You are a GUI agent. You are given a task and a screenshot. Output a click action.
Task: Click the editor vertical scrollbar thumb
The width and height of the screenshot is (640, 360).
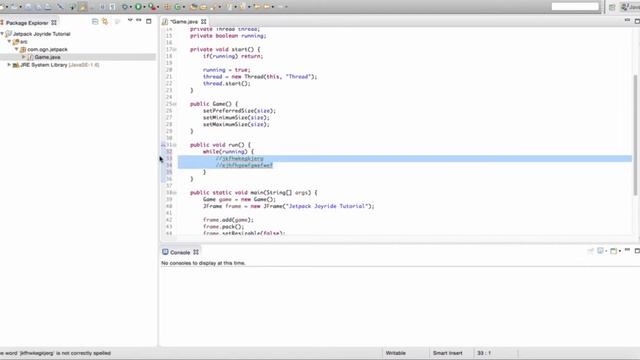[635, 135]
